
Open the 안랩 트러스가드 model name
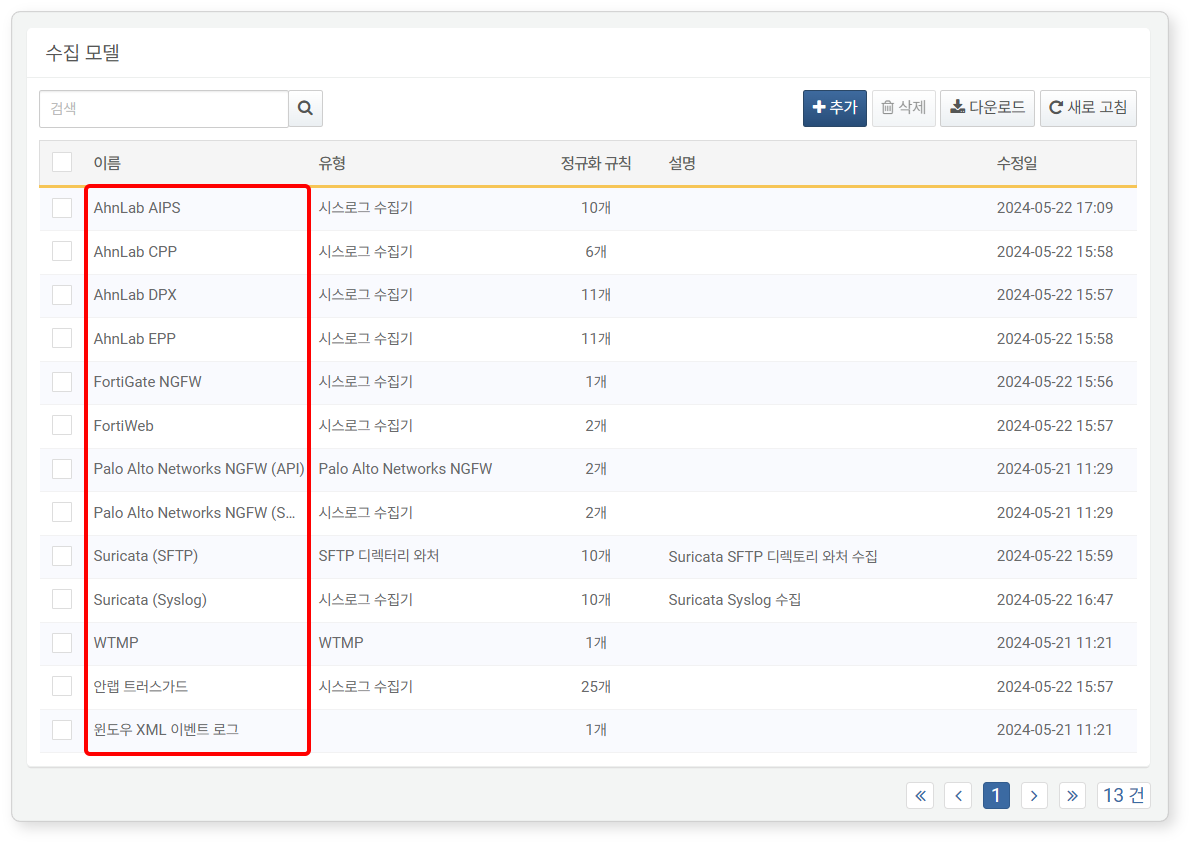[141, 687]
